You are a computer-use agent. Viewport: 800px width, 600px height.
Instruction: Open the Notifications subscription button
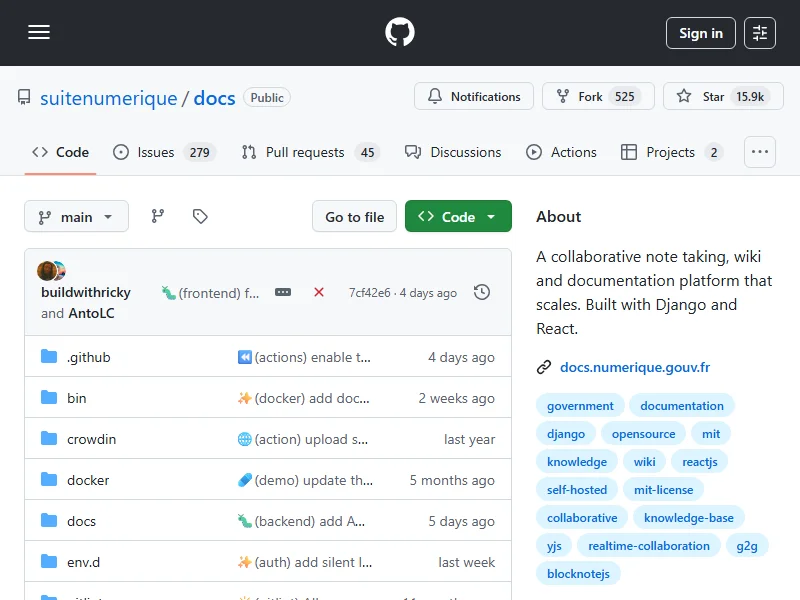point(474,97)
